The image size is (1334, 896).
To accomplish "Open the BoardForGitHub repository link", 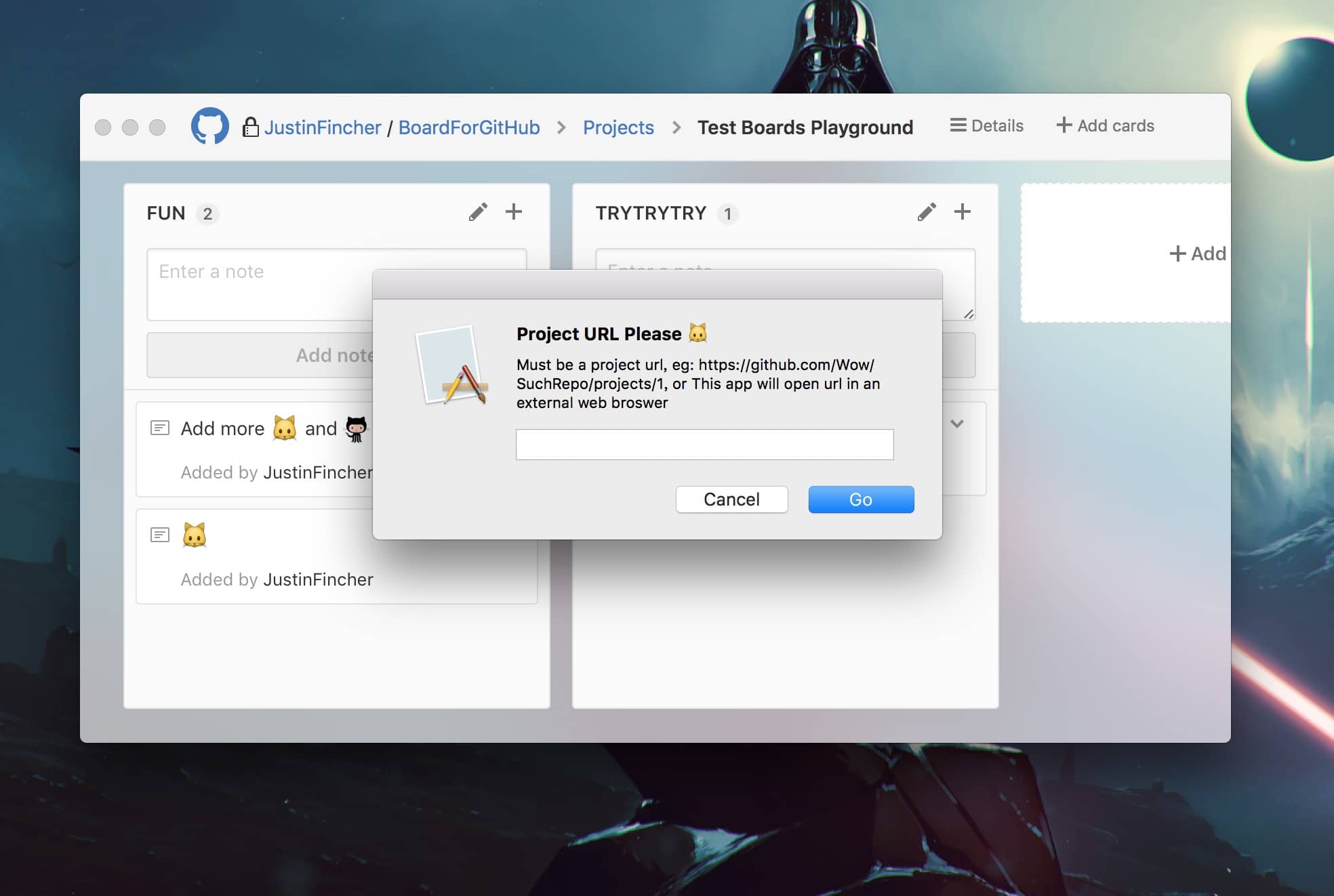I will (x=469, y=127).
